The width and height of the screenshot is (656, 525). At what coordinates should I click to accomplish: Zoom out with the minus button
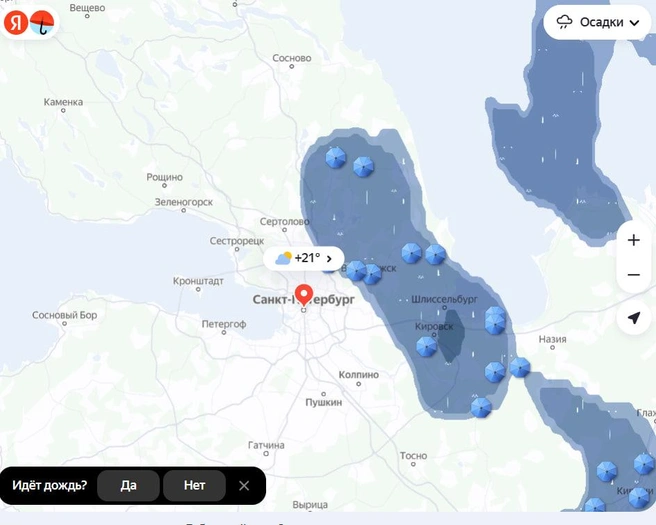pyautogui.click(x=634, y=275)
